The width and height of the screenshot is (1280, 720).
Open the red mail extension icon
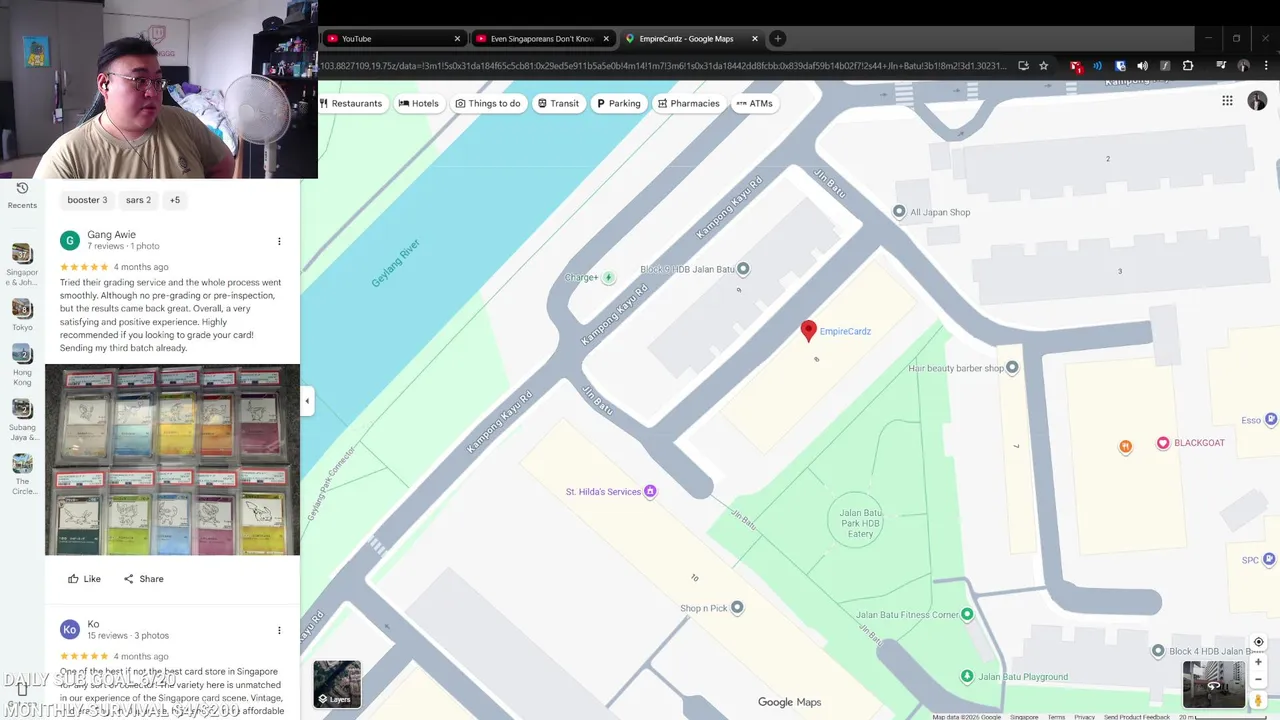click(1076, 66)
